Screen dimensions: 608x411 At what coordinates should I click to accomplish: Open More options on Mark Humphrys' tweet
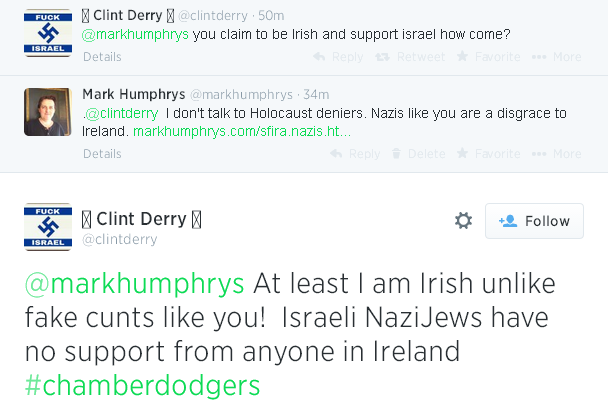point(557,154)
